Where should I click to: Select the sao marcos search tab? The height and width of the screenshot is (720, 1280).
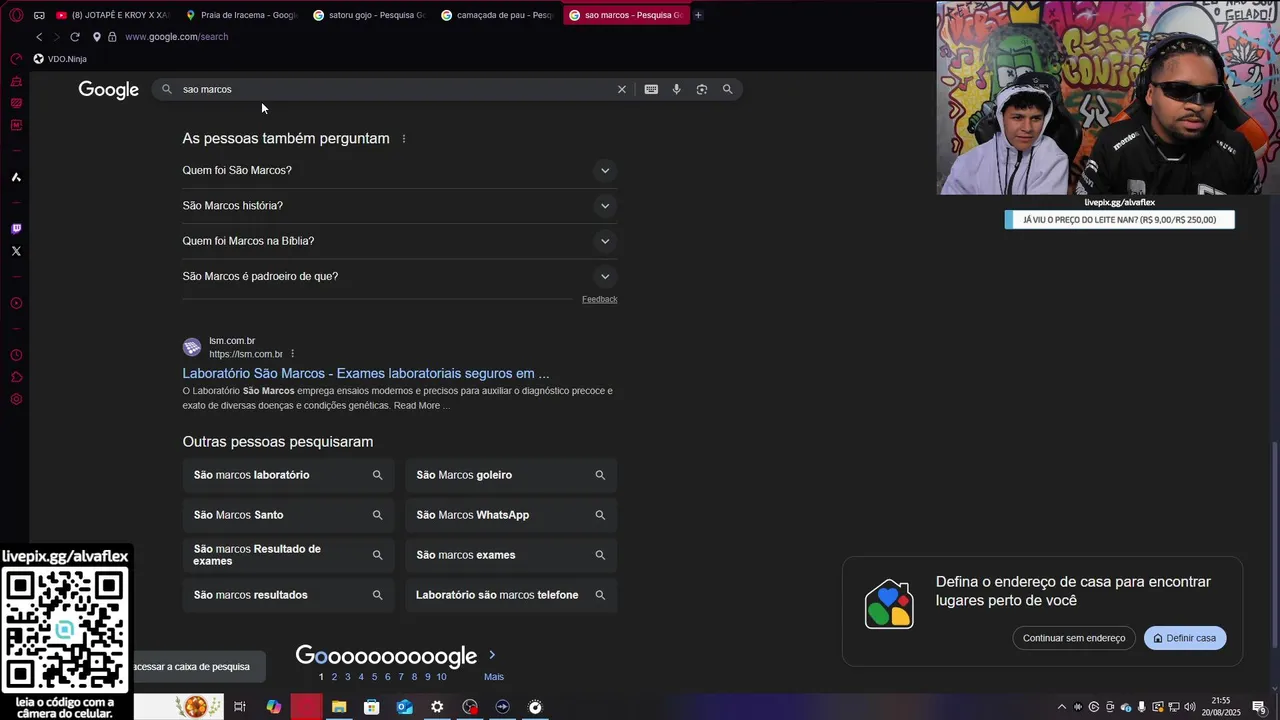click(626, 15)
